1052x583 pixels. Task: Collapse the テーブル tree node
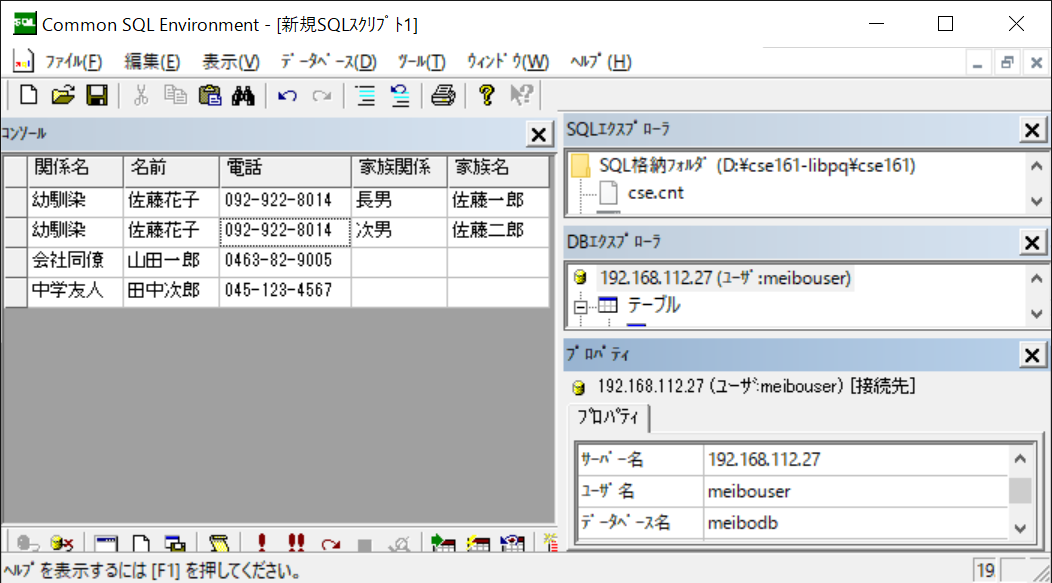coord(580,307)
